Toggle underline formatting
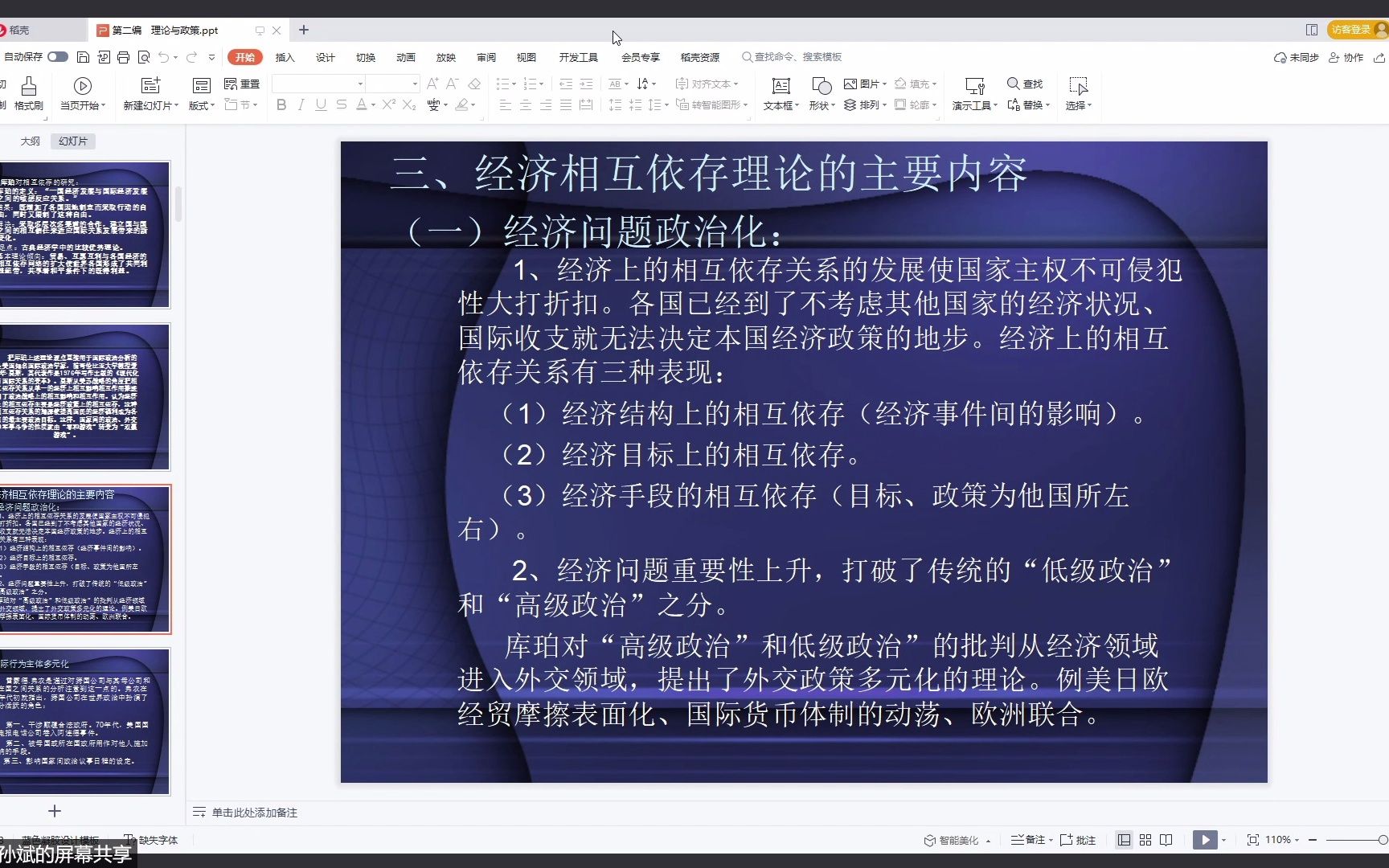The image size is (1389, 868). (321, 104)
